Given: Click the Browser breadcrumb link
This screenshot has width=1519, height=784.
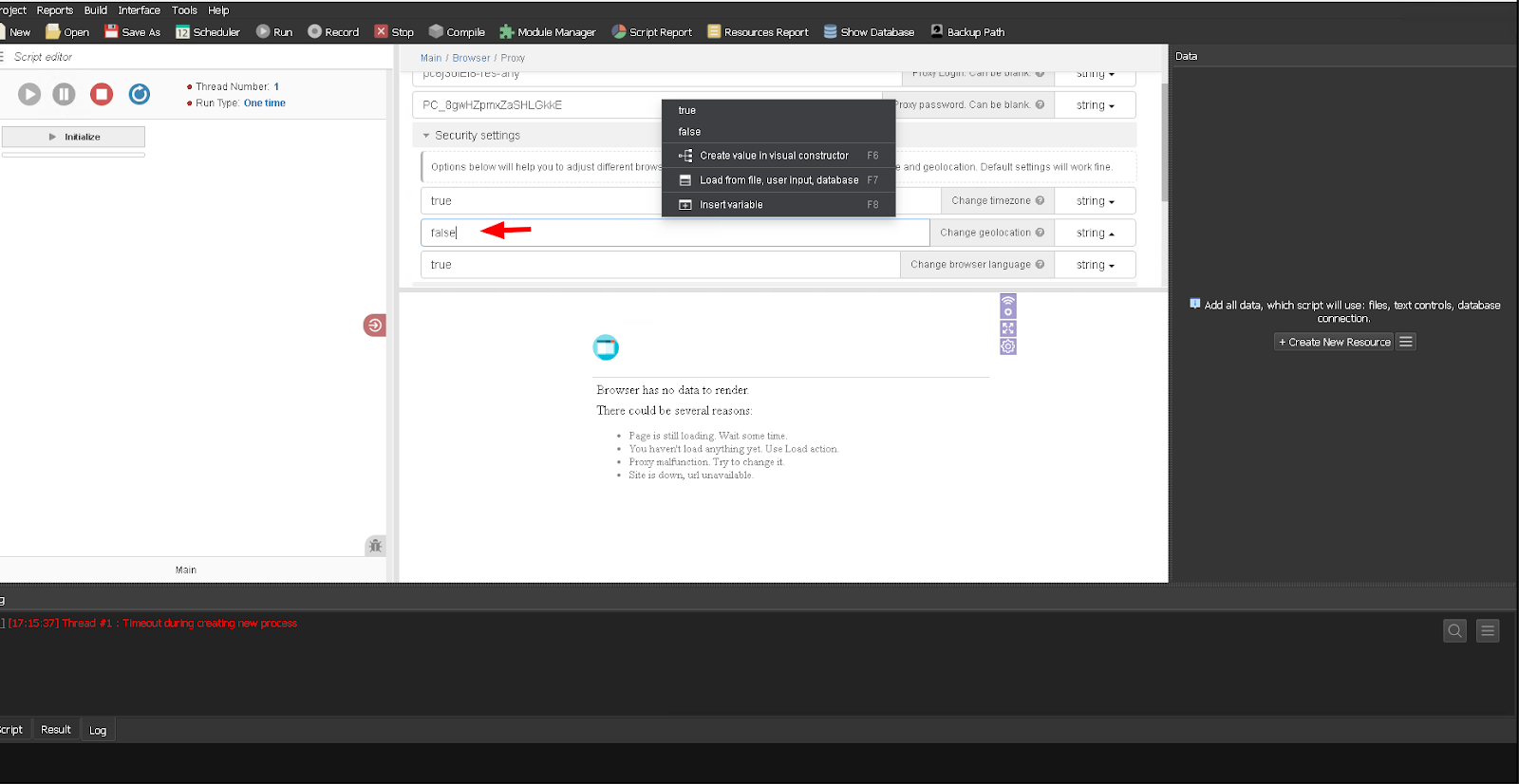Looking at the screenshot, I should (x=471, y=58).
